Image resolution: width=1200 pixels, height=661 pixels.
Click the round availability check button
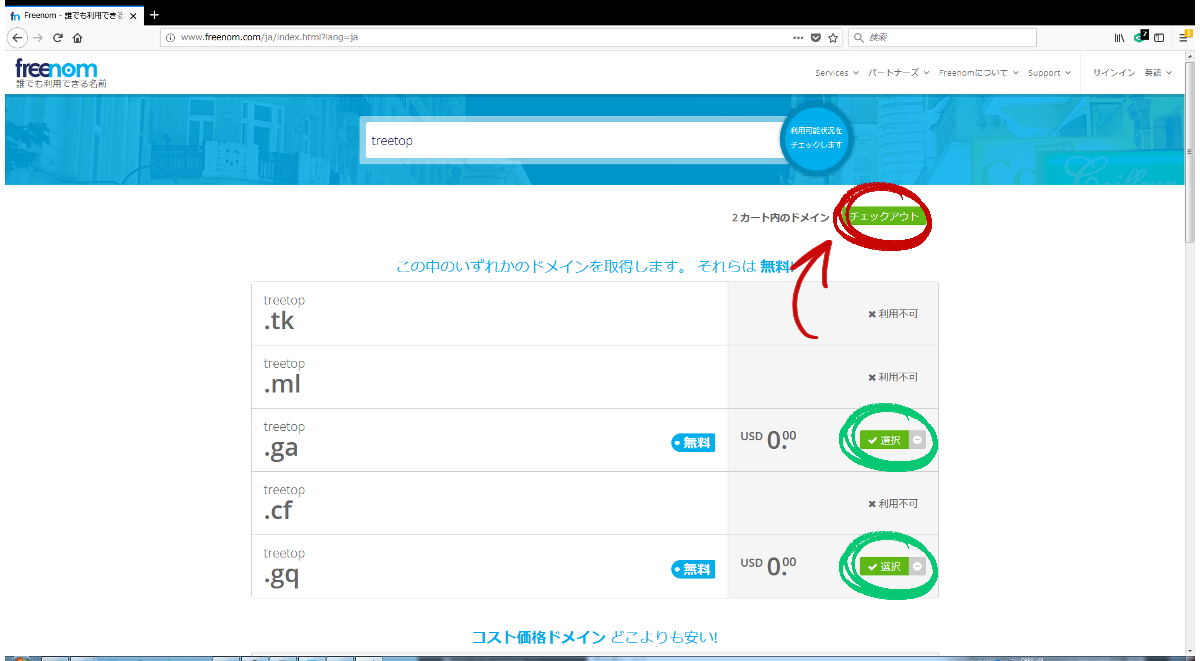[816, 138]
